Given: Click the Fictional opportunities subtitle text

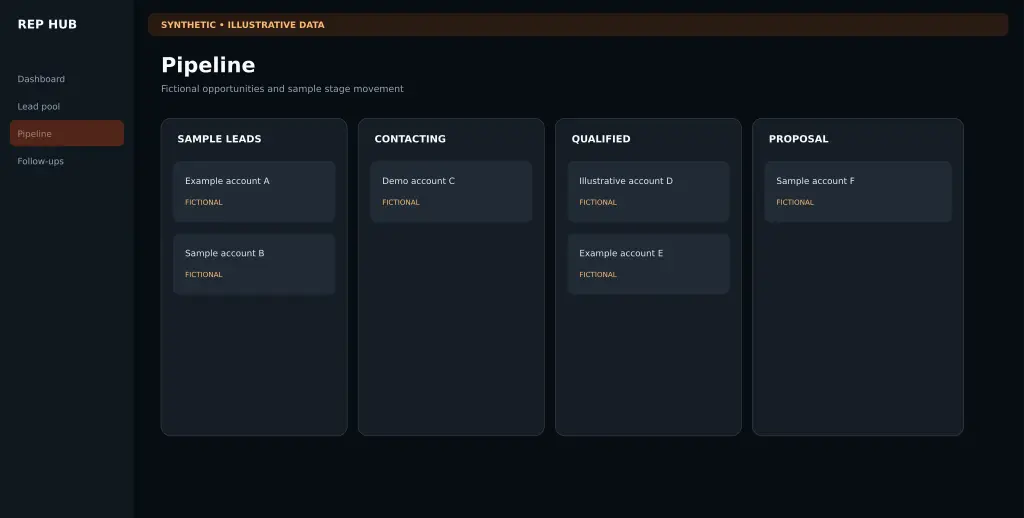Looking at the screenshot, I should [282, 89].
